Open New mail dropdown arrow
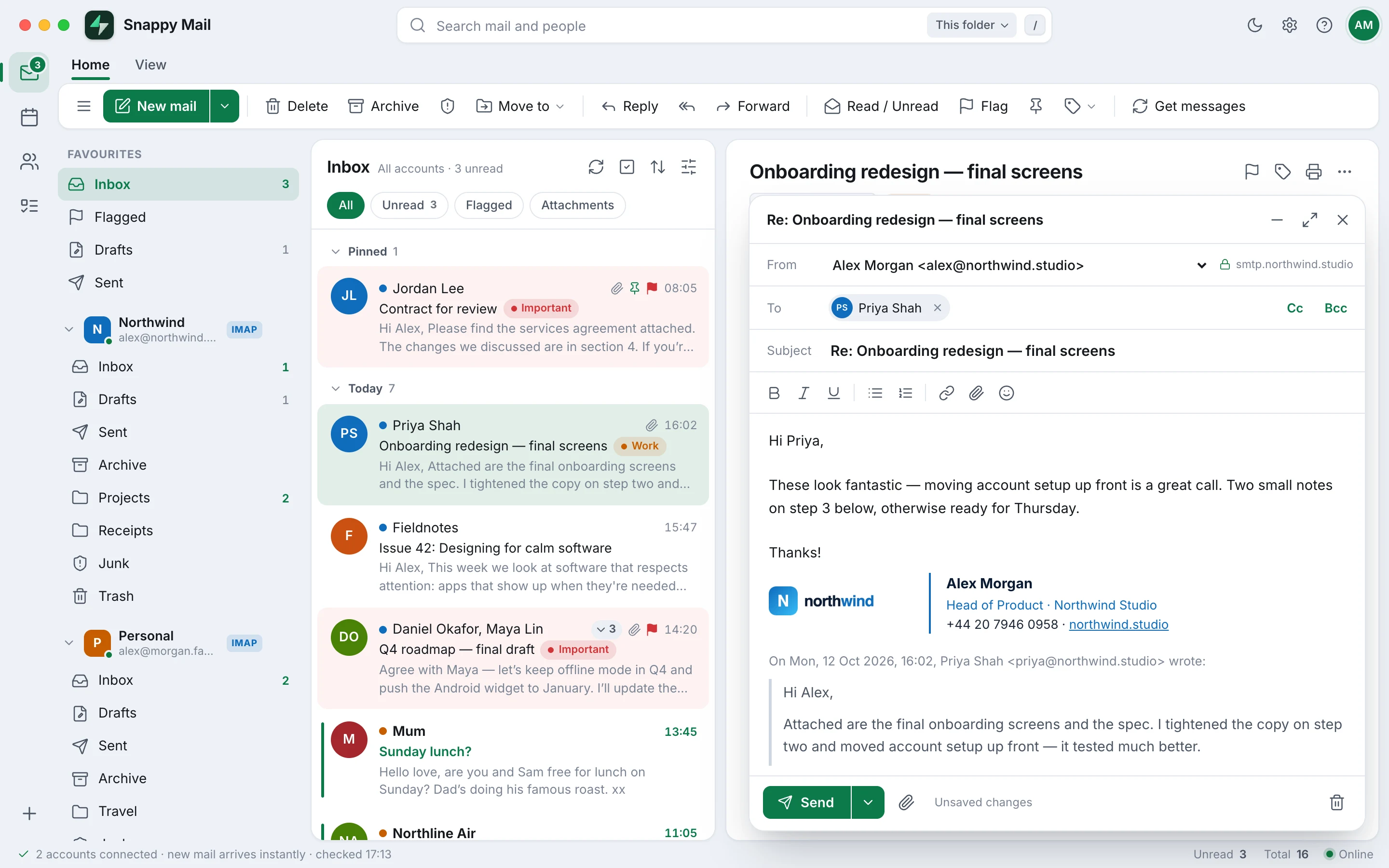 [x=225, y=106]
